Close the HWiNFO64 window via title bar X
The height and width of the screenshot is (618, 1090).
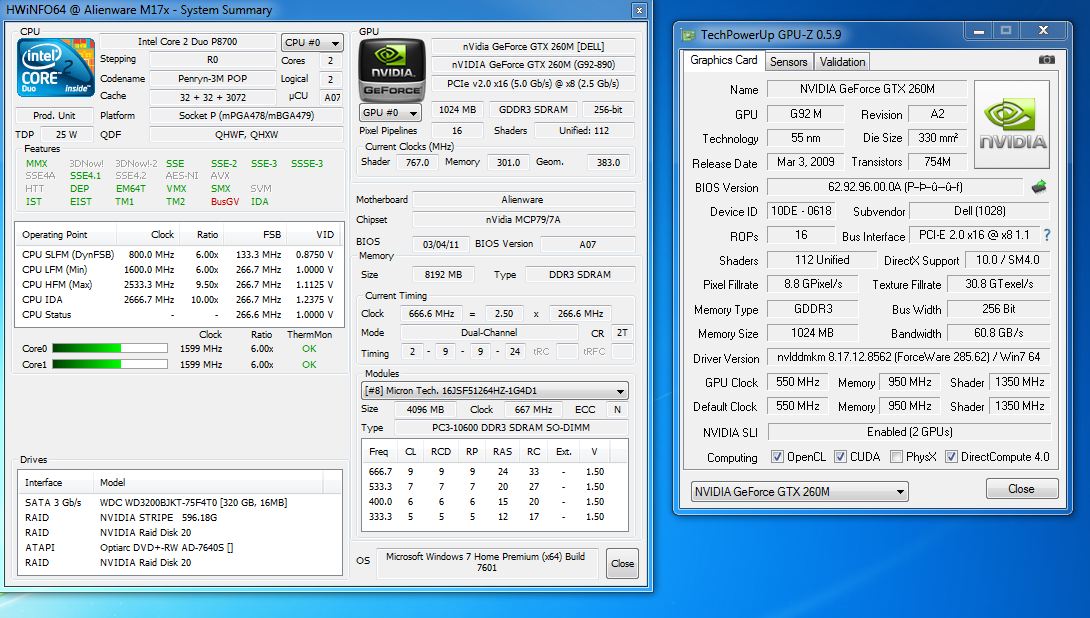(639, 10)
